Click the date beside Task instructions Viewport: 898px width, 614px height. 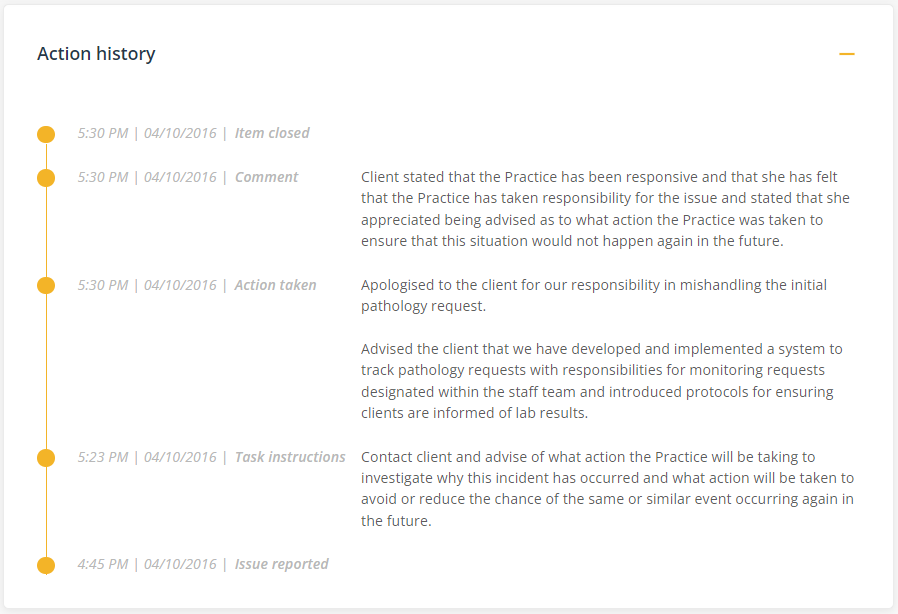180,457
